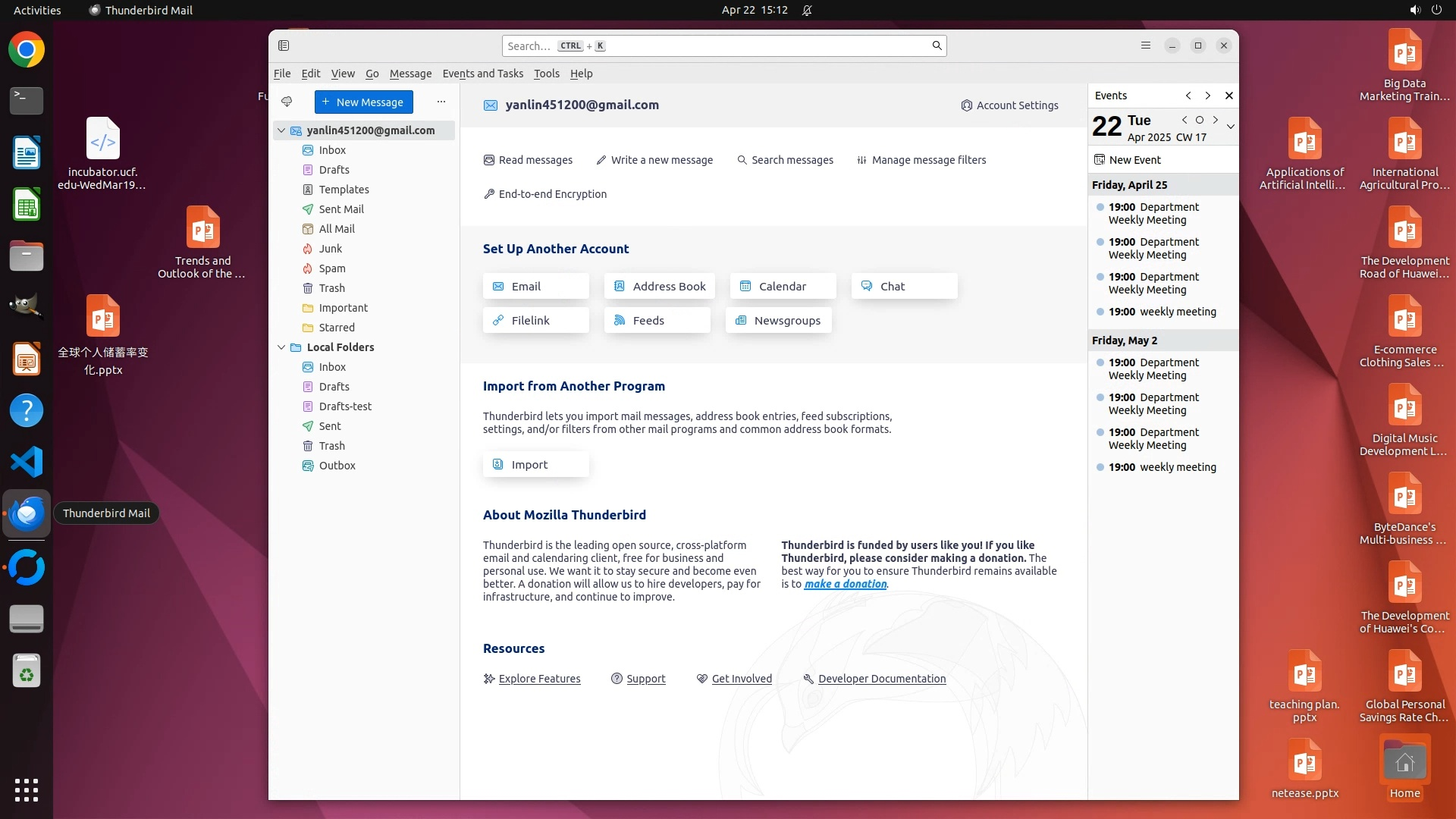This screenshot has height=819, width=1456.
Task: Follow the make a donation link
Action: (x=845, y=584)
